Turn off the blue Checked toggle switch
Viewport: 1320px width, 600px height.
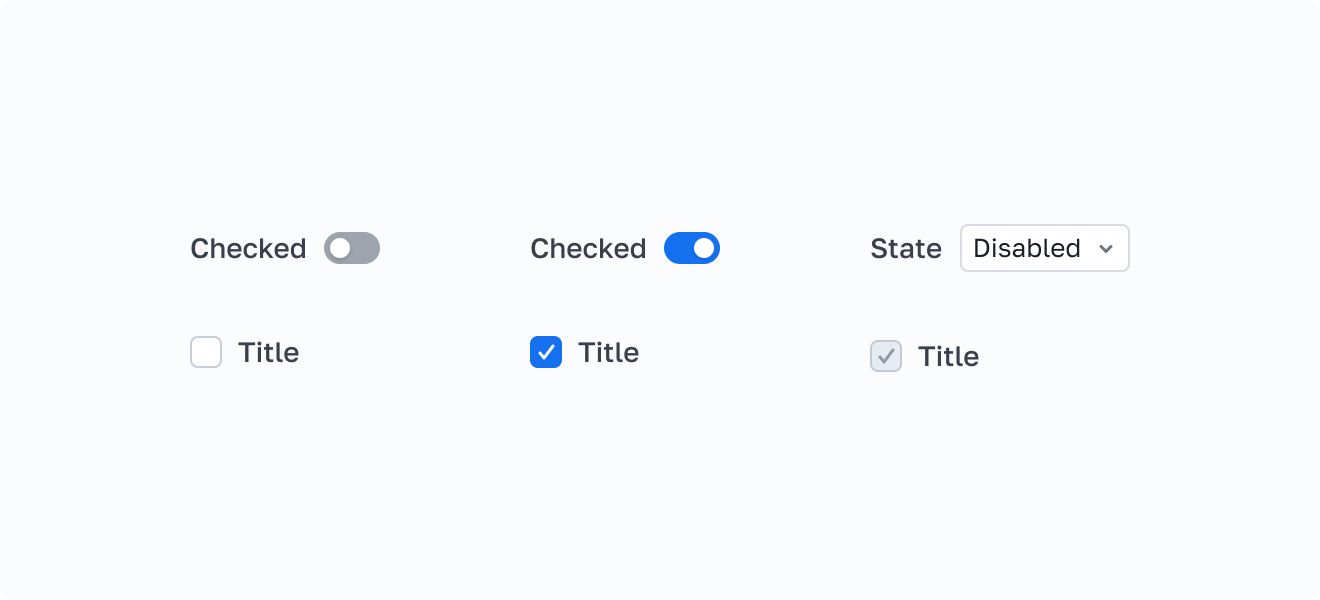692,248
